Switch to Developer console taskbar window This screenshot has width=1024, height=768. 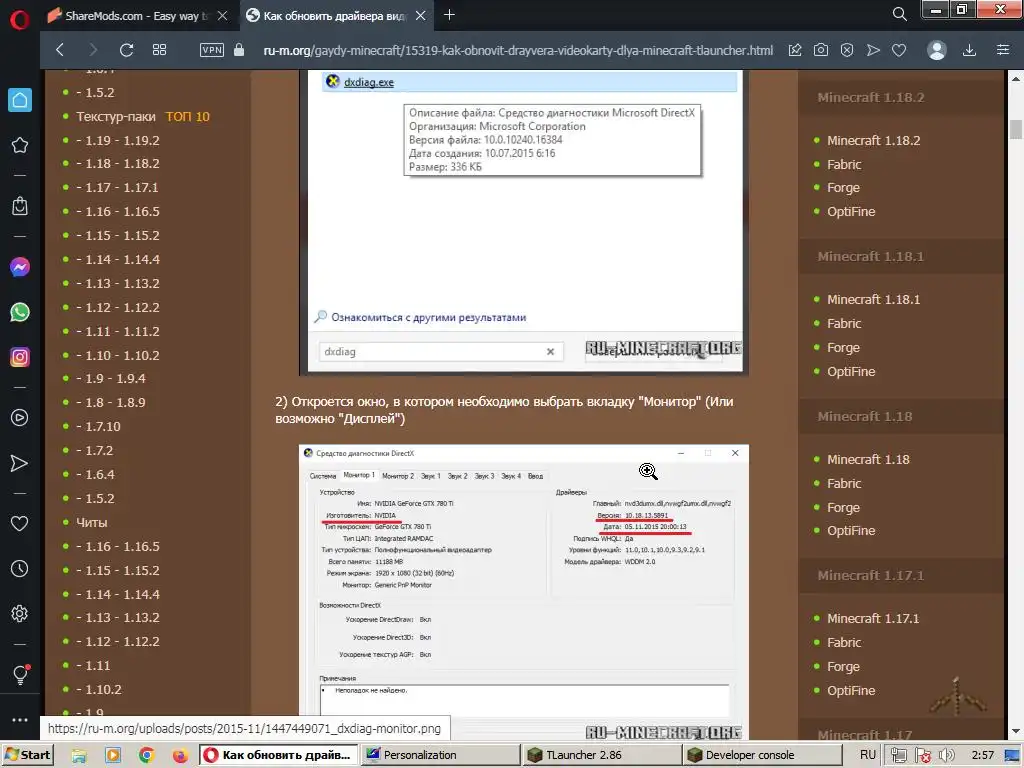[763, 755]
